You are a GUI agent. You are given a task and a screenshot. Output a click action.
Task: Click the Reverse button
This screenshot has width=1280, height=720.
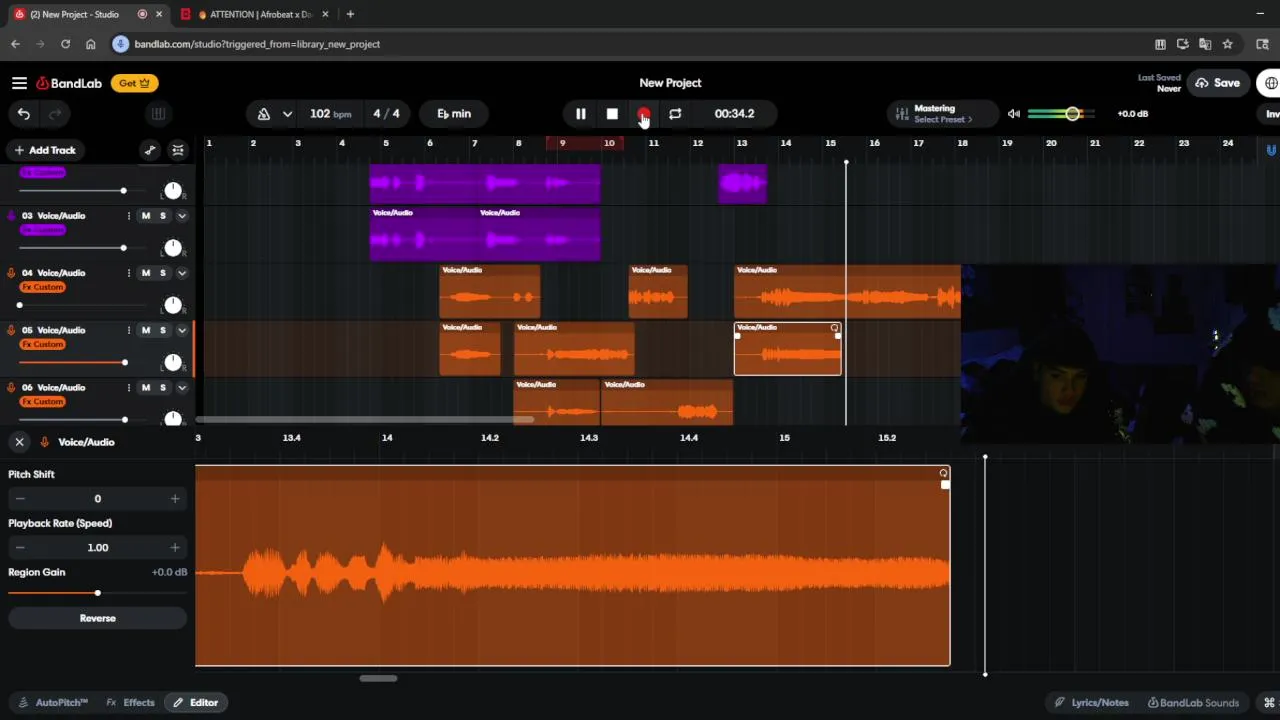coord(97,618)
